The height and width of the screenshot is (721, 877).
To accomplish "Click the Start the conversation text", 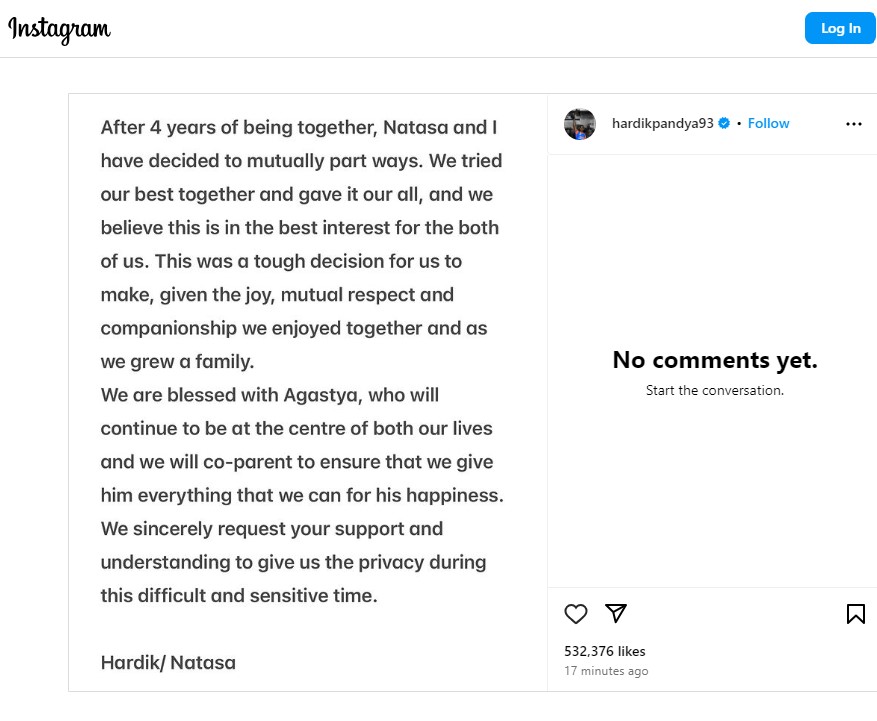I will [715, 390].
